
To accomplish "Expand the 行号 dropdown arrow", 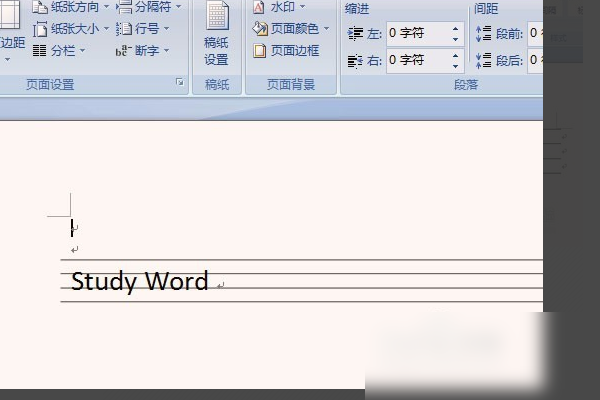I will [x=166, y=29].
